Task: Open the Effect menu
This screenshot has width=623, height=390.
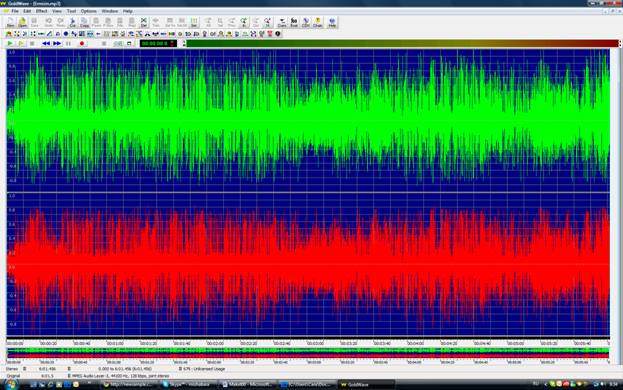Action: tap(41, 11)
